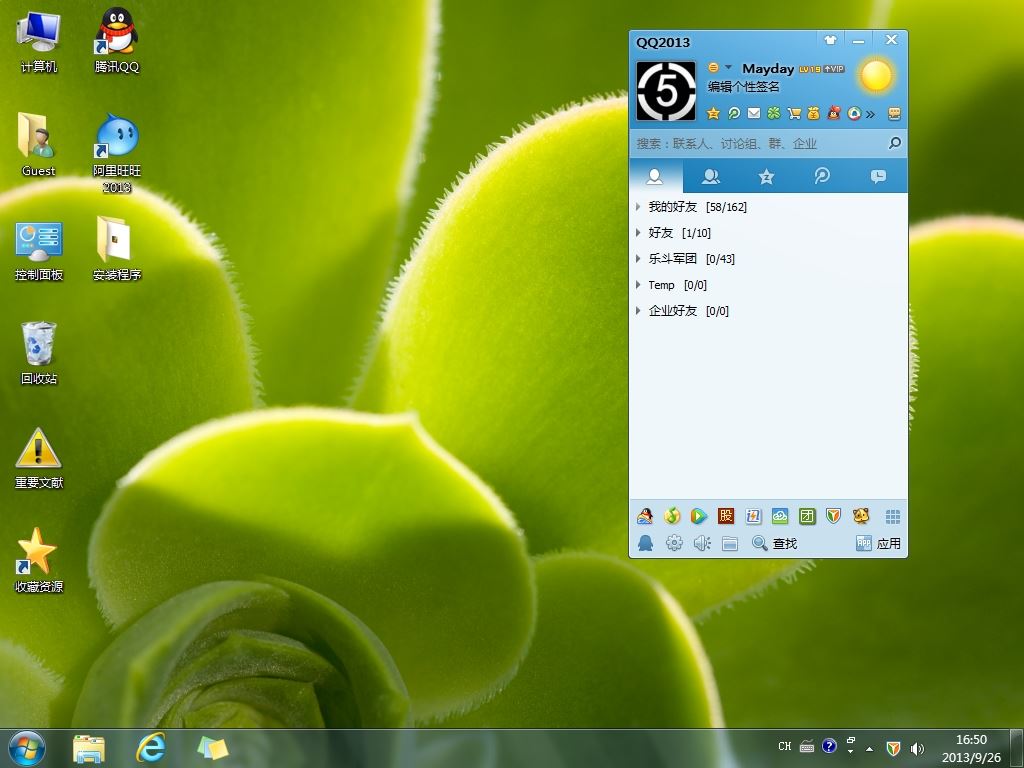Open the QQ Mail envelope icon
This screenshot has height=768, width=1024.
click(754, 114)
